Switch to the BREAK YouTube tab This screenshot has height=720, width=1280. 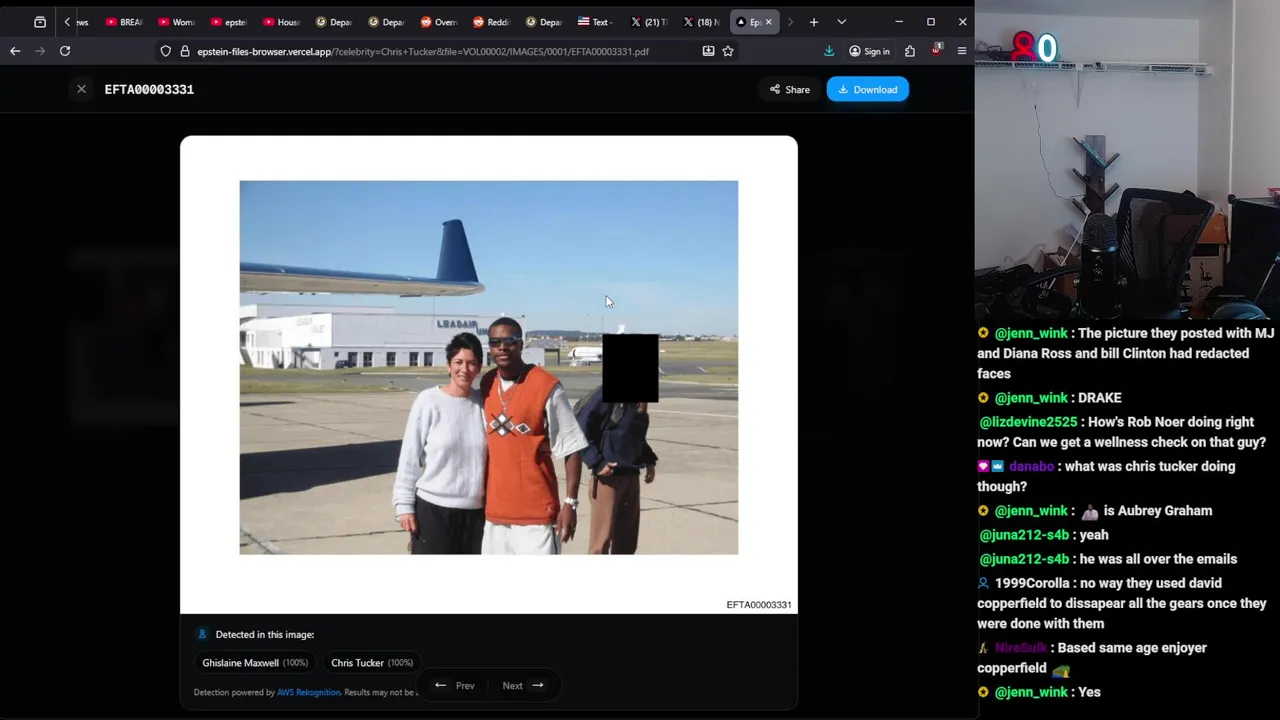[x=123, y=22]
